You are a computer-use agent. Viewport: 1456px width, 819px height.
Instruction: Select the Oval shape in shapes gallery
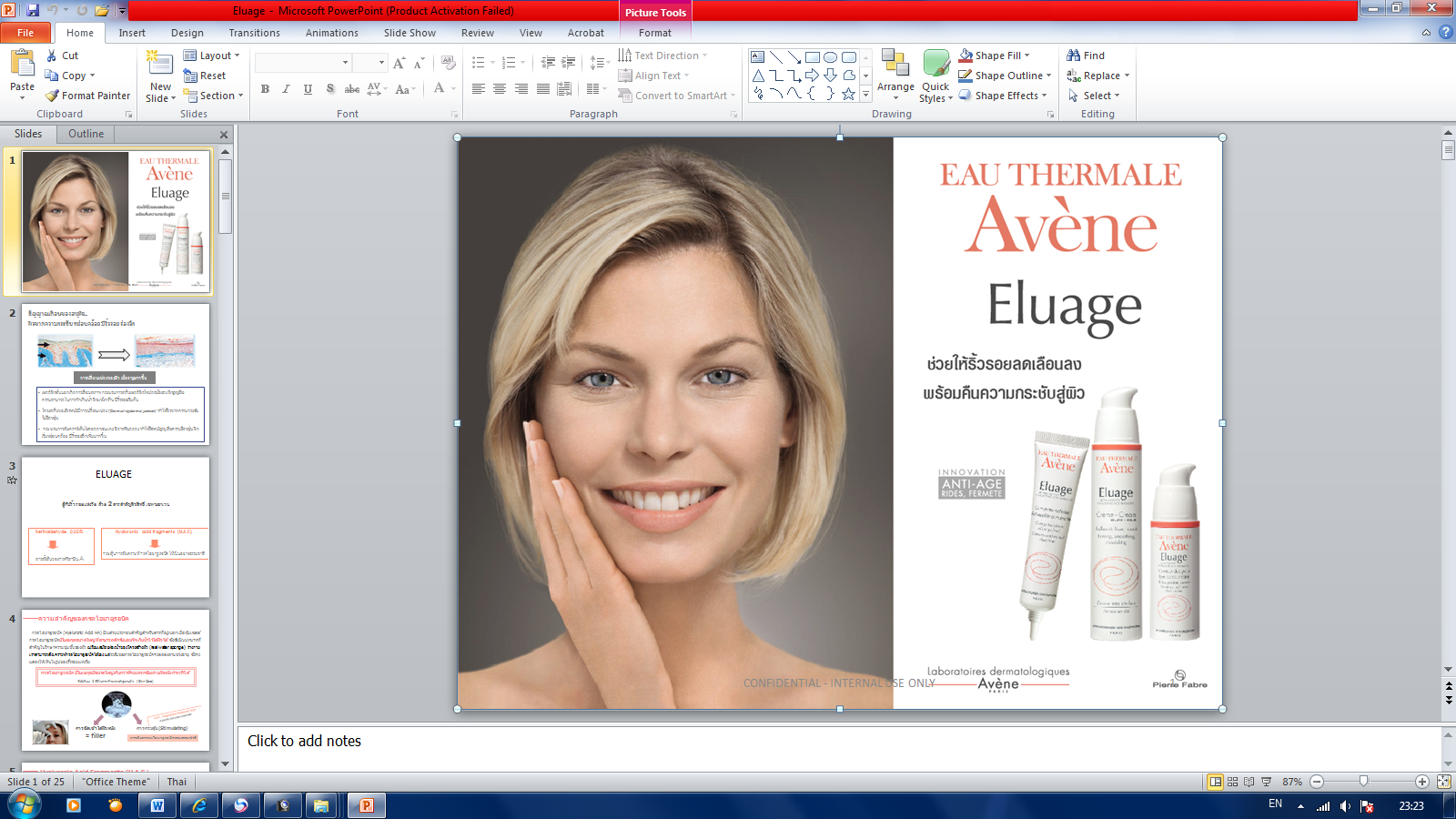tap(830, 56)
